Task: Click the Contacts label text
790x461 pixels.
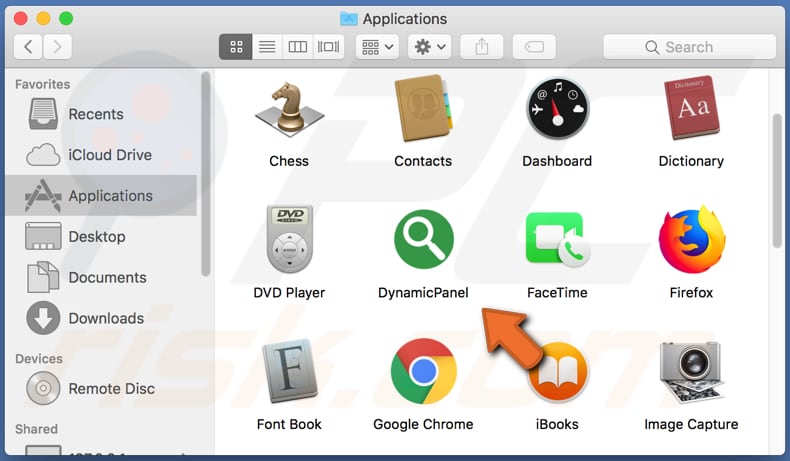Action: click(x=423, y=161)
